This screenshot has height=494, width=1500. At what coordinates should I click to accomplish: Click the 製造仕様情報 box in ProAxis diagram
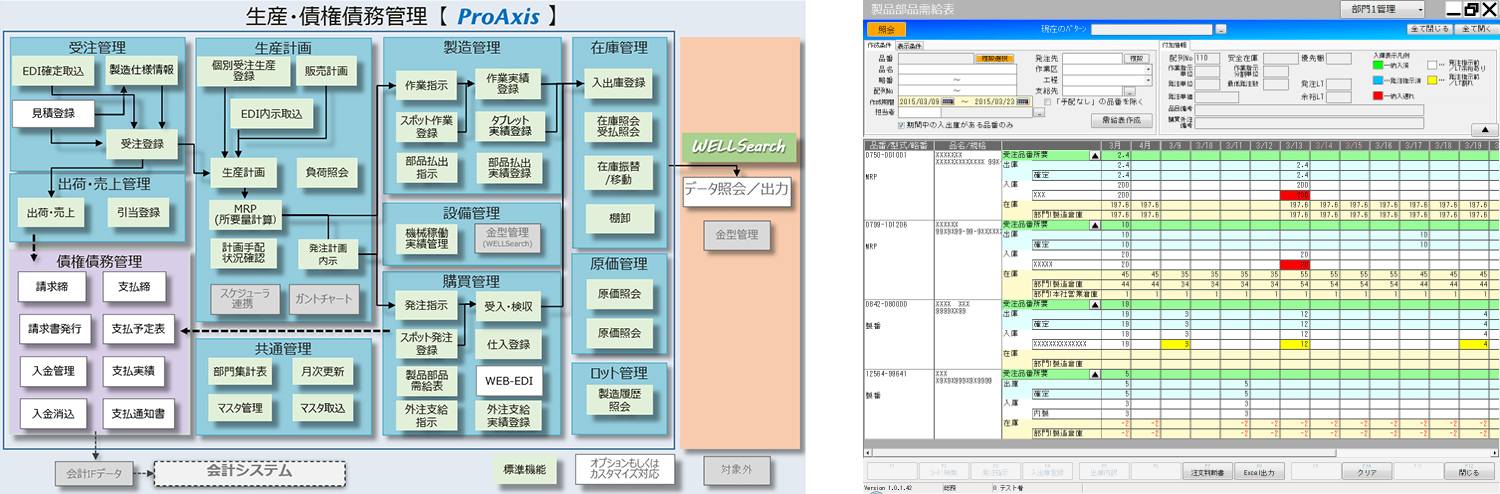tap(140, 71)
